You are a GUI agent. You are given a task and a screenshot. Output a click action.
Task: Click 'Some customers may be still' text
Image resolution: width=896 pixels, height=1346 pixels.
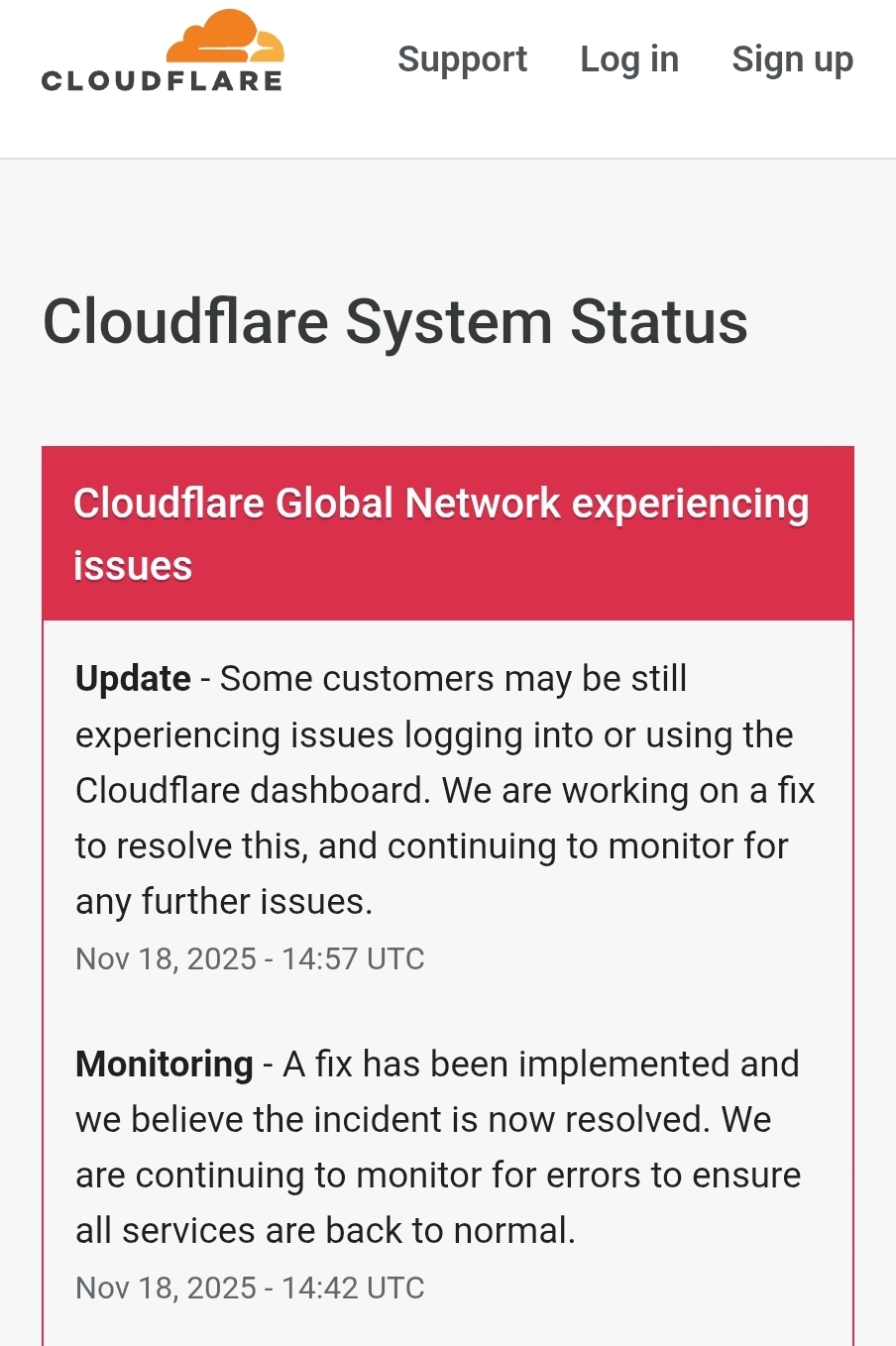pos(453,679)
